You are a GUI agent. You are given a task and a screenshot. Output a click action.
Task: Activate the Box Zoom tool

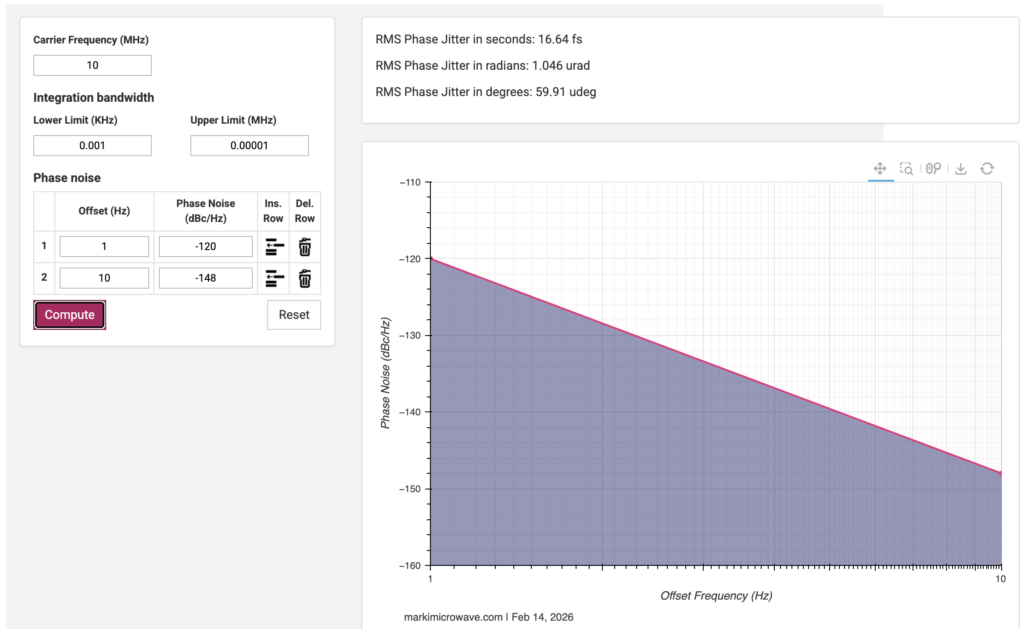point(906,169)
